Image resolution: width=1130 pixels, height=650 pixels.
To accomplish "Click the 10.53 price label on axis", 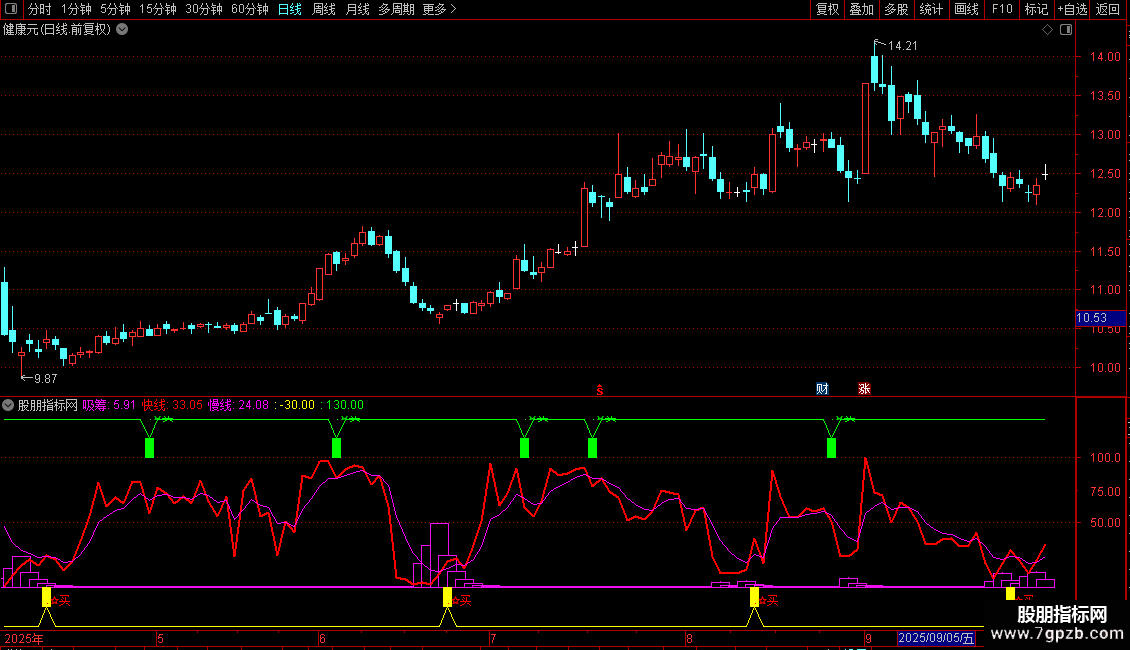I will [x=1091, y=318].
